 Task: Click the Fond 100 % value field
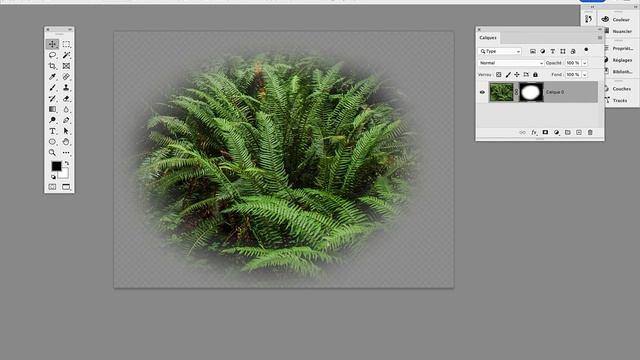tap(573, 75)
